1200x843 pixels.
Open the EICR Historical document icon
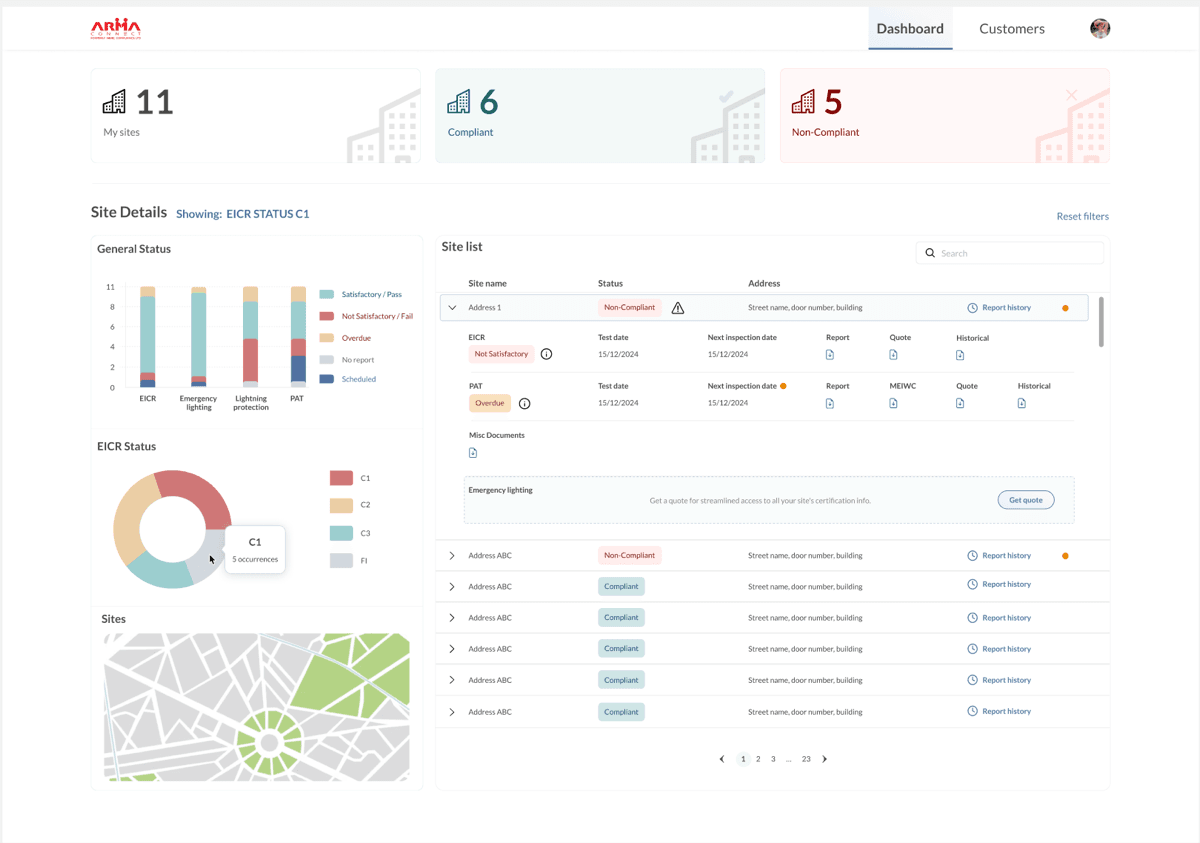960,355
